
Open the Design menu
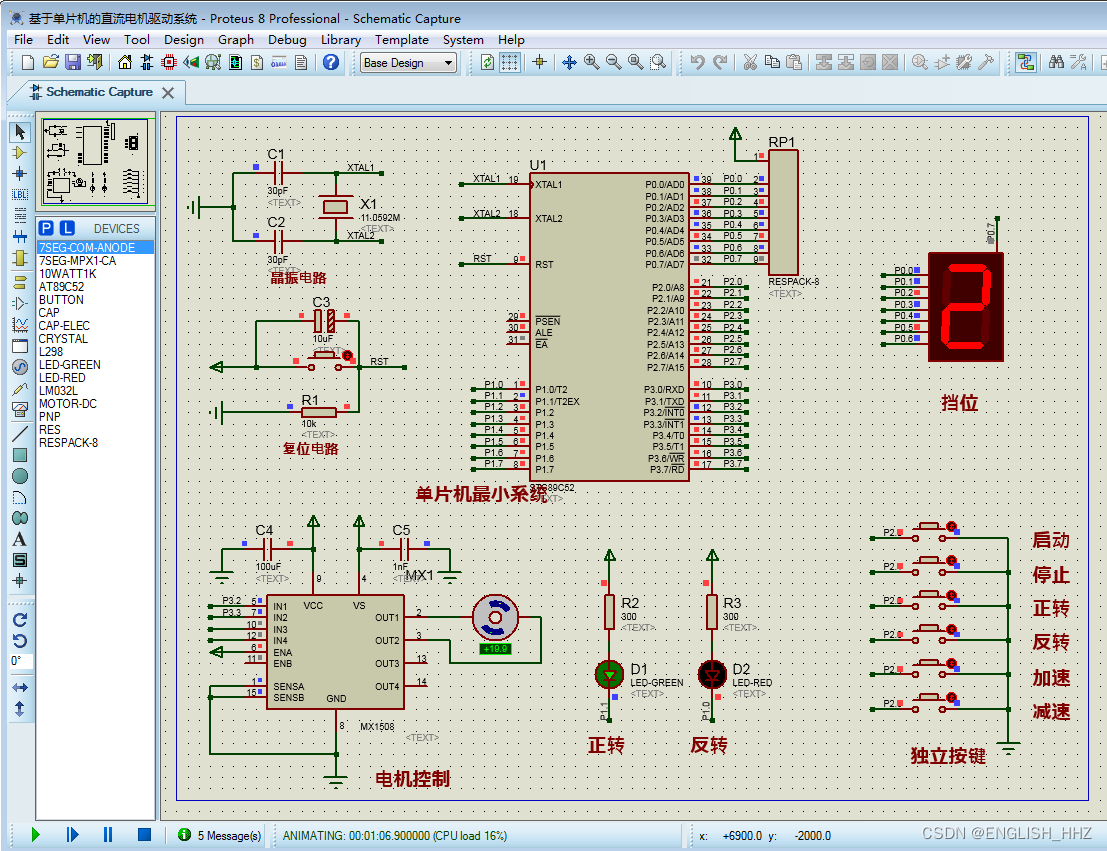click(x=184, y=40)
